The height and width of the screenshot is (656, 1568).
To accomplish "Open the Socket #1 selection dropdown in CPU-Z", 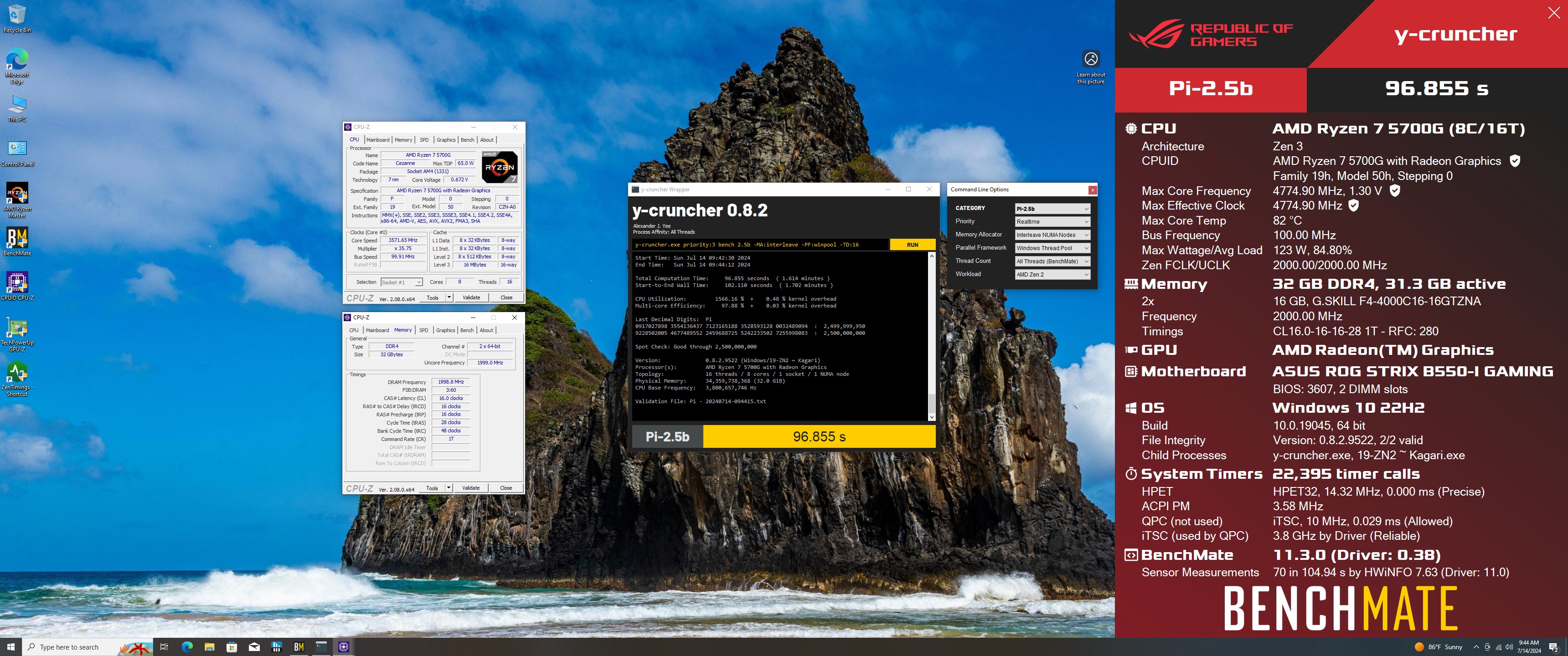I will point(401,282).
